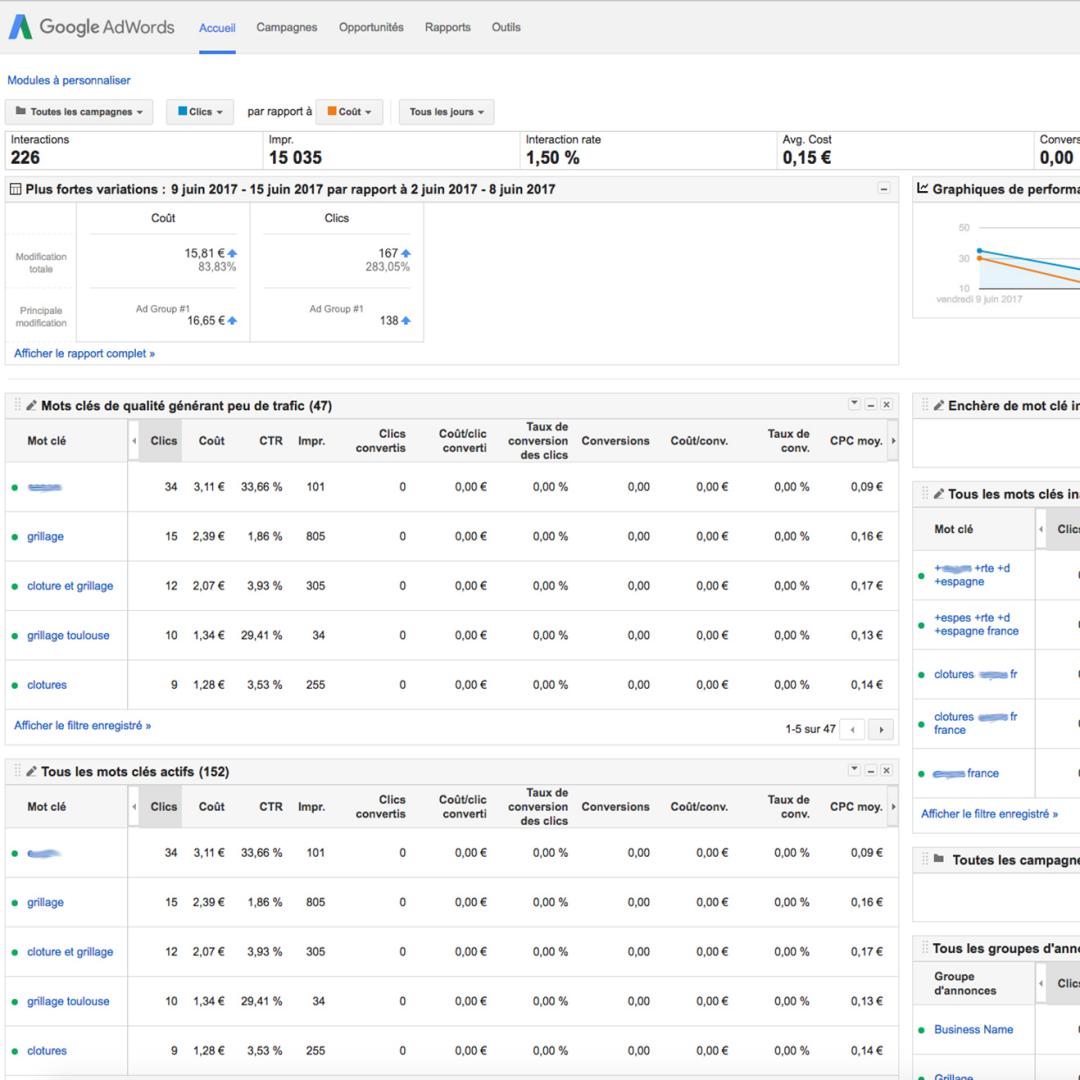Viewport: 1080px width, 1080px height.
Task: Click the pencil icon beside Mots clés de qualité
Action: (x=31, y=406)
